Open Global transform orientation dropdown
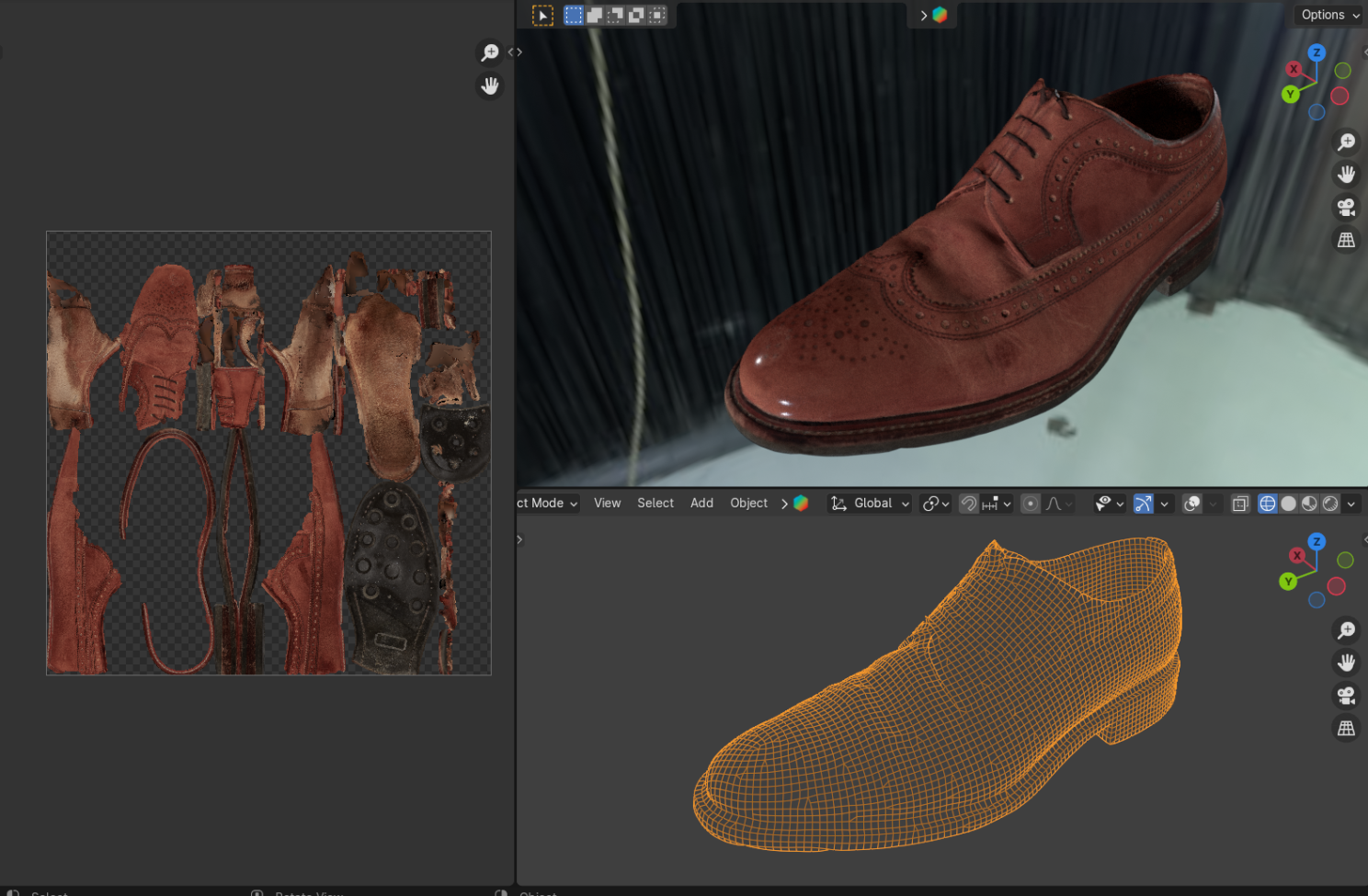This screenshot has height=896, width=1368. click(x=871, y=504)
